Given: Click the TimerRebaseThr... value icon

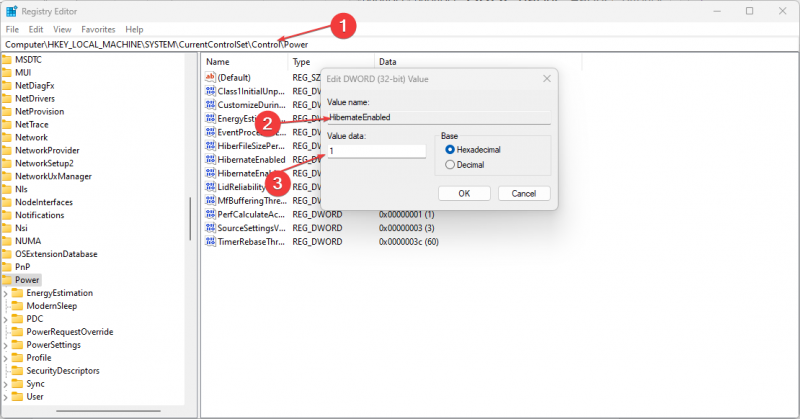Looking at the screenshot, I should pyautogui.click(x=210, y=241).
